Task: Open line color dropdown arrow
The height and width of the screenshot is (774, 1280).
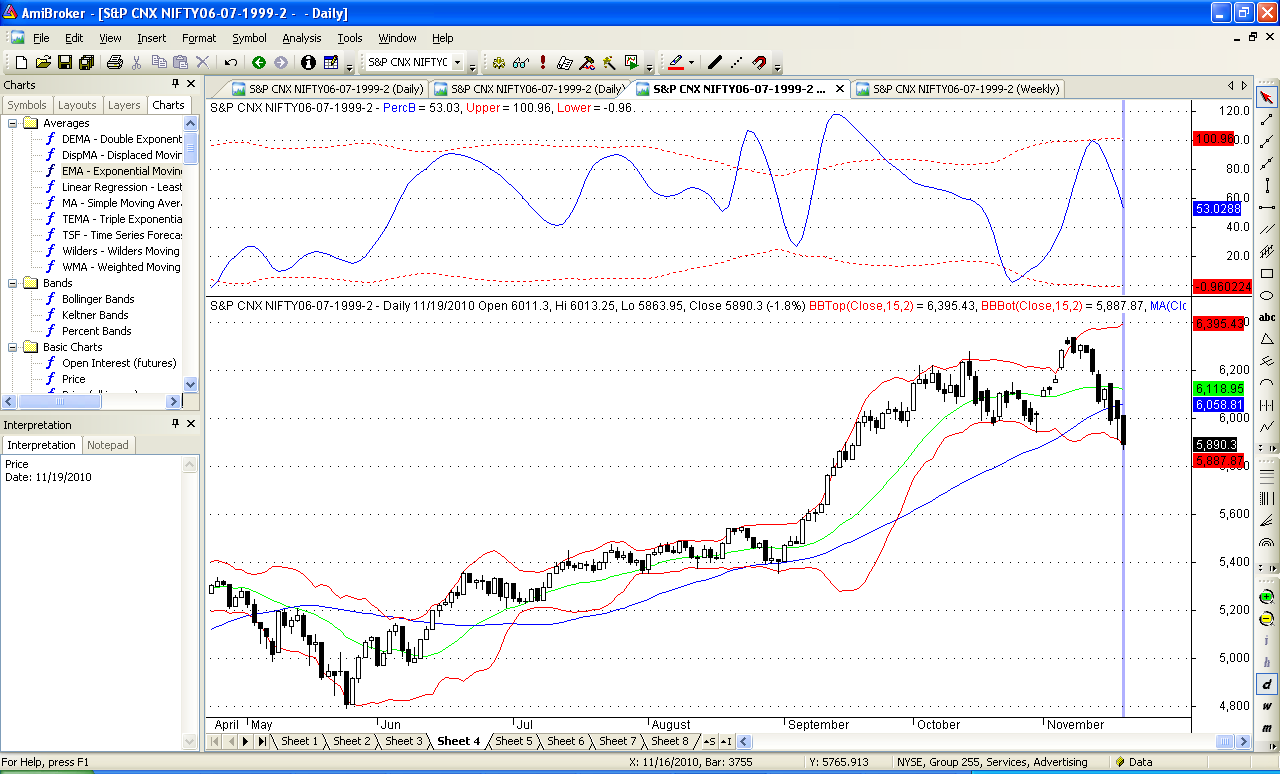Action: pos(692,62)
